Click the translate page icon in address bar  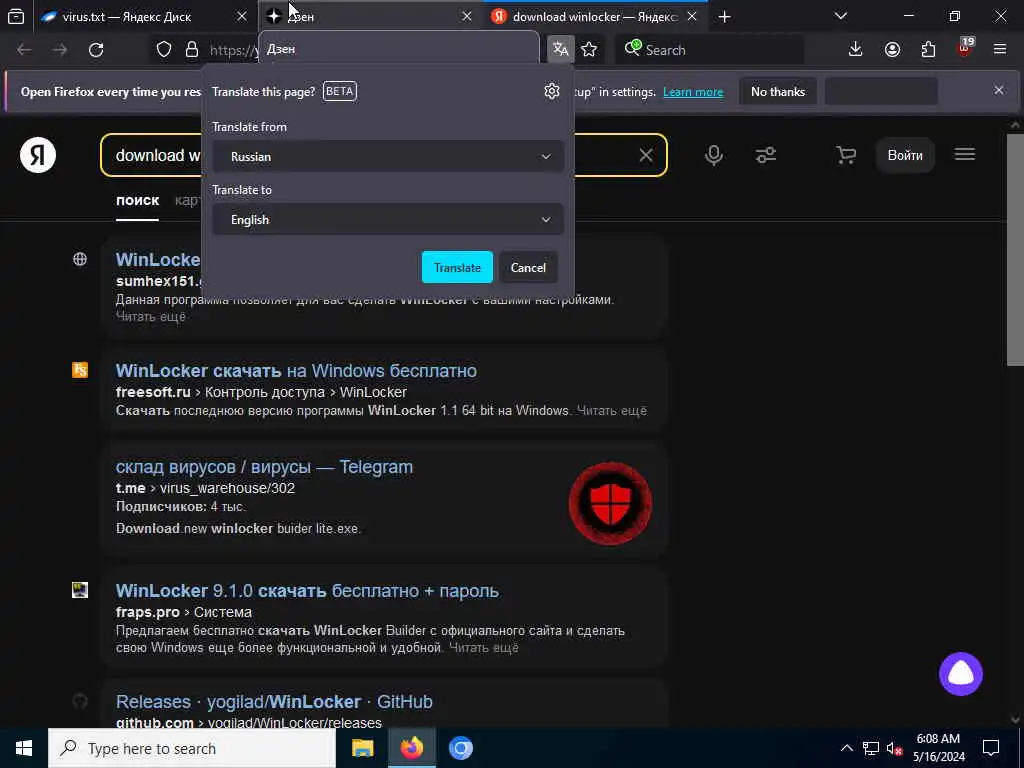click(560, 50)
